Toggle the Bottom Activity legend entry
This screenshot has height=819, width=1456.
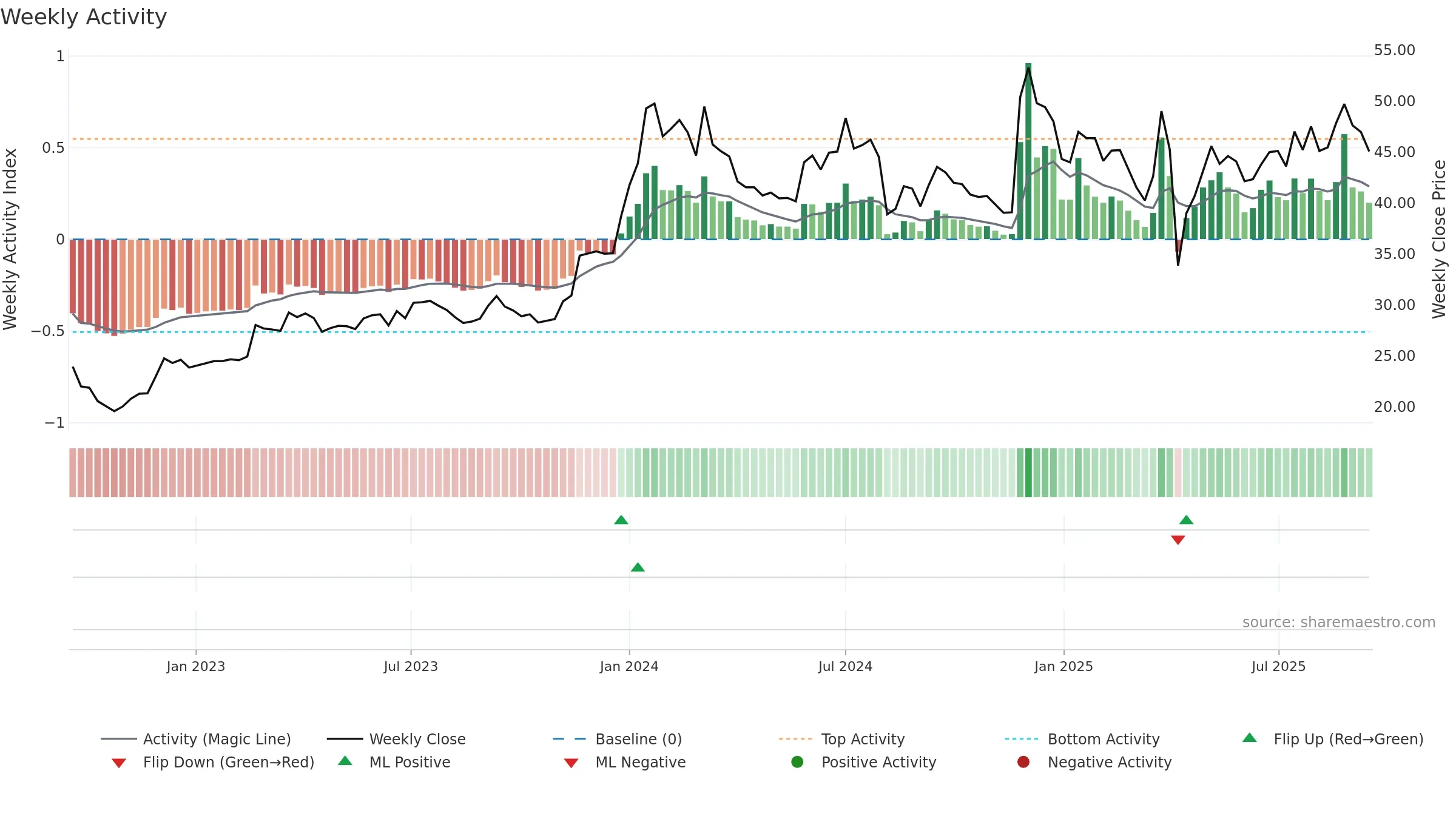click(x=1082, y=739)
